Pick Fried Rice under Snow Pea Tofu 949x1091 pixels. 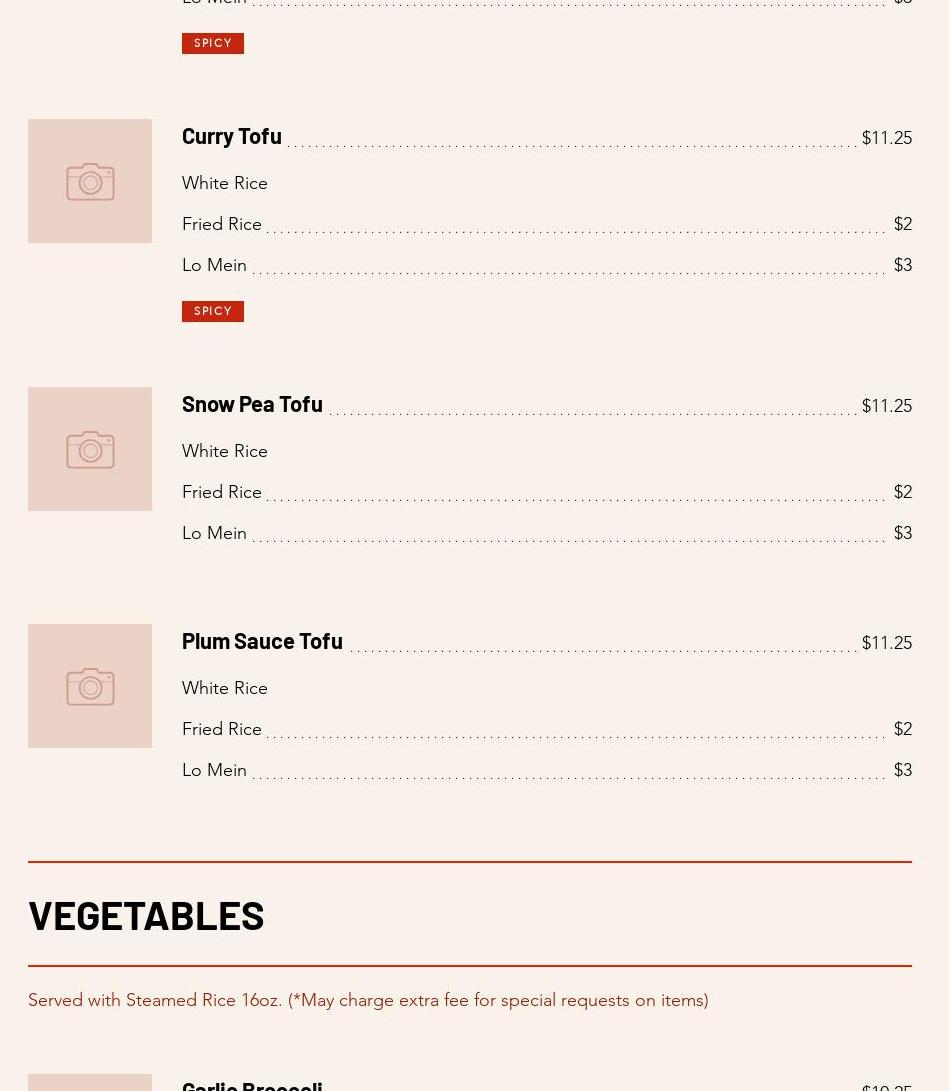pos(222,493)
